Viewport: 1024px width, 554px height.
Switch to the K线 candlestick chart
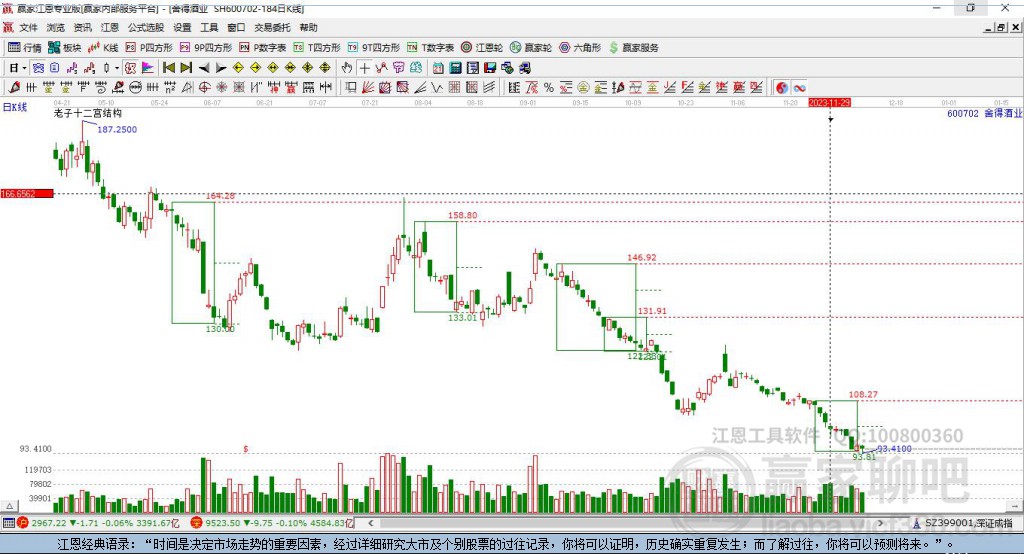click(103, 48)
